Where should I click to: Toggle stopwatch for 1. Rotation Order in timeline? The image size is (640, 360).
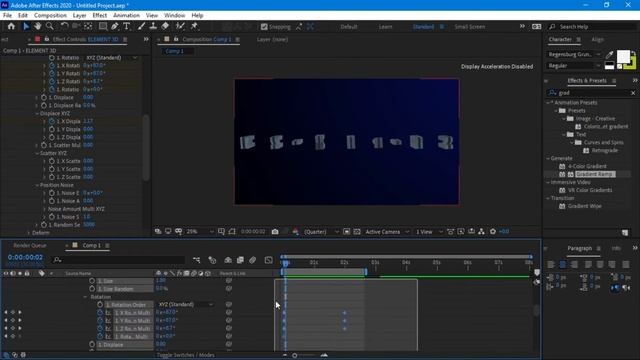tap(100, 304)
